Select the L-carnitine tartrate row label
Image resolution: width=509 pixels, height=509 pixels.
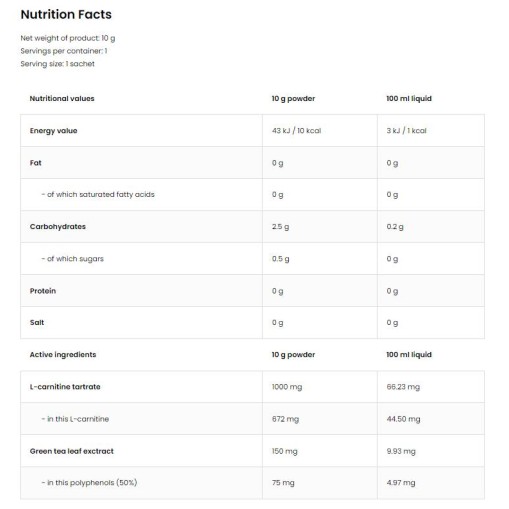[x=65, y=387]
